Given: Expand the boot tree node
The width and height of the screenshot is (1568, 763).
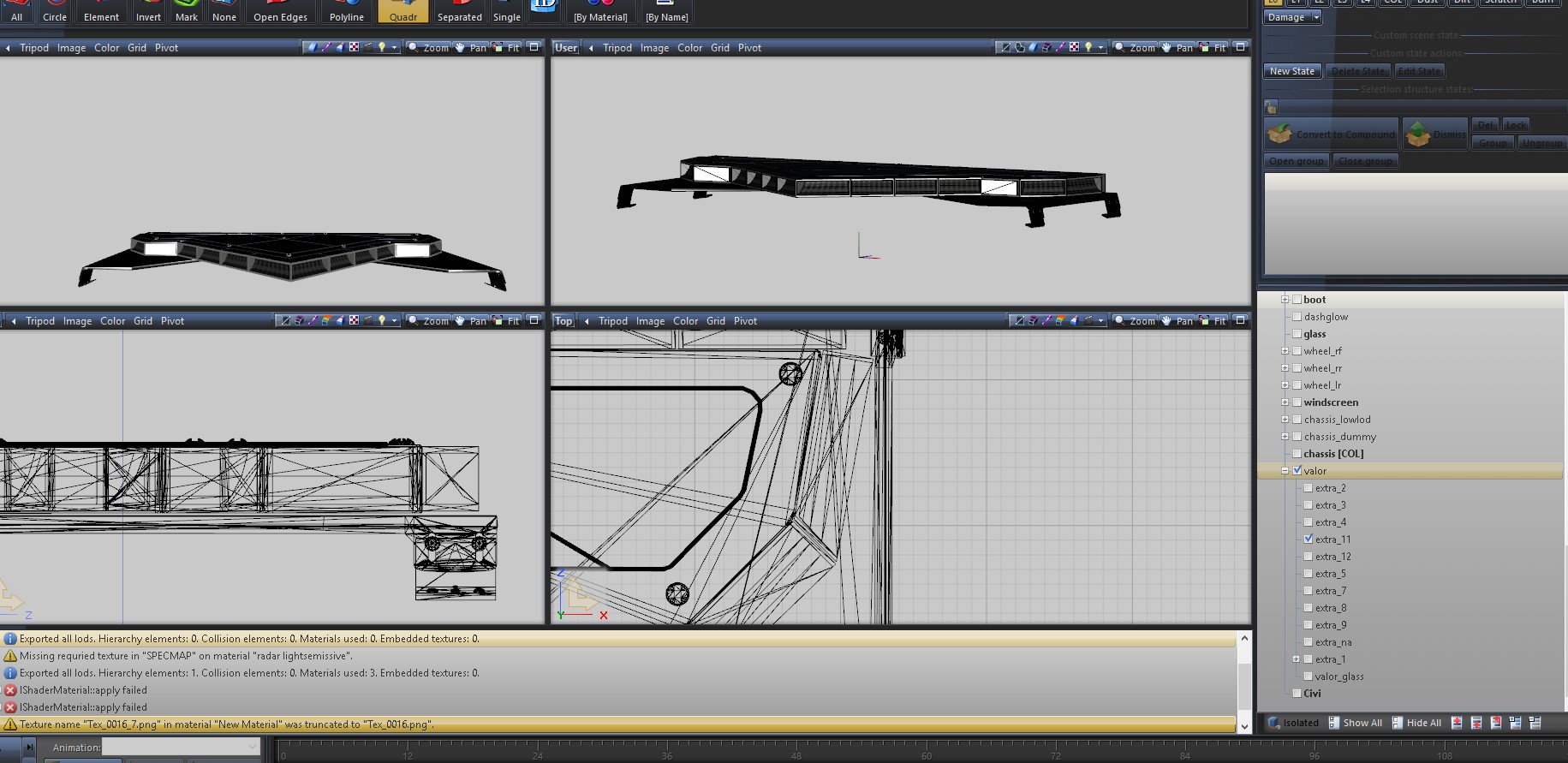Looking at the screenshot, I should coord(1285,300).
